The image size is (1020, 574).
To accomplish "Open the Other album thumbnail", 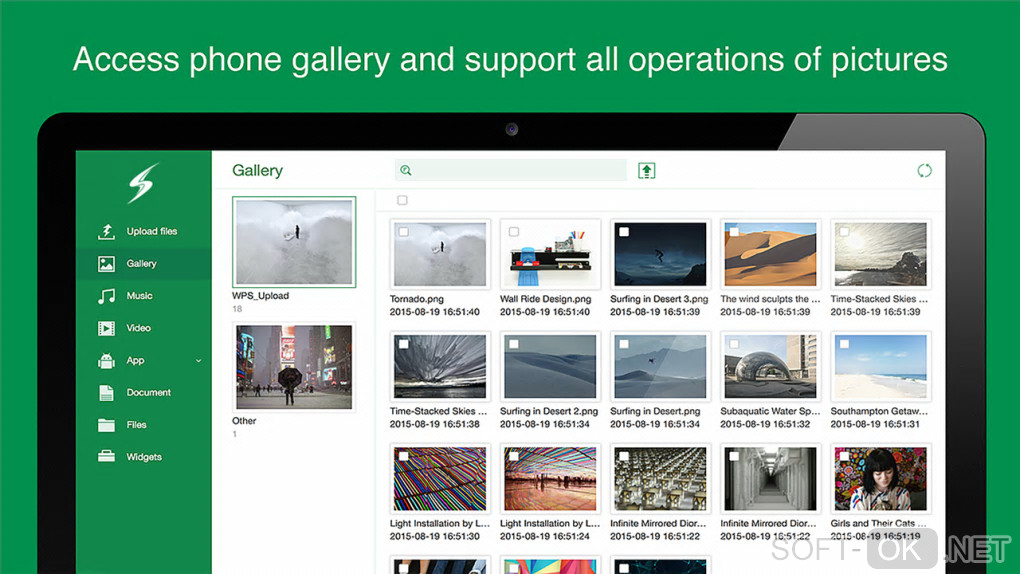I will (x=294, y=368).
